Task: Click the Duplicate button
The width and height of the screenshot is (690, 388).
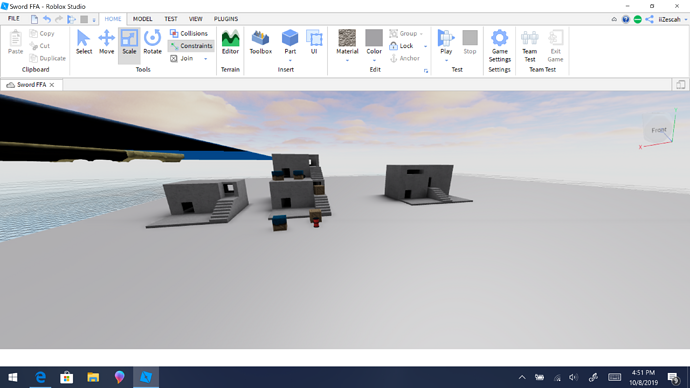Action: pyautogui.click(x=48, y=58)
